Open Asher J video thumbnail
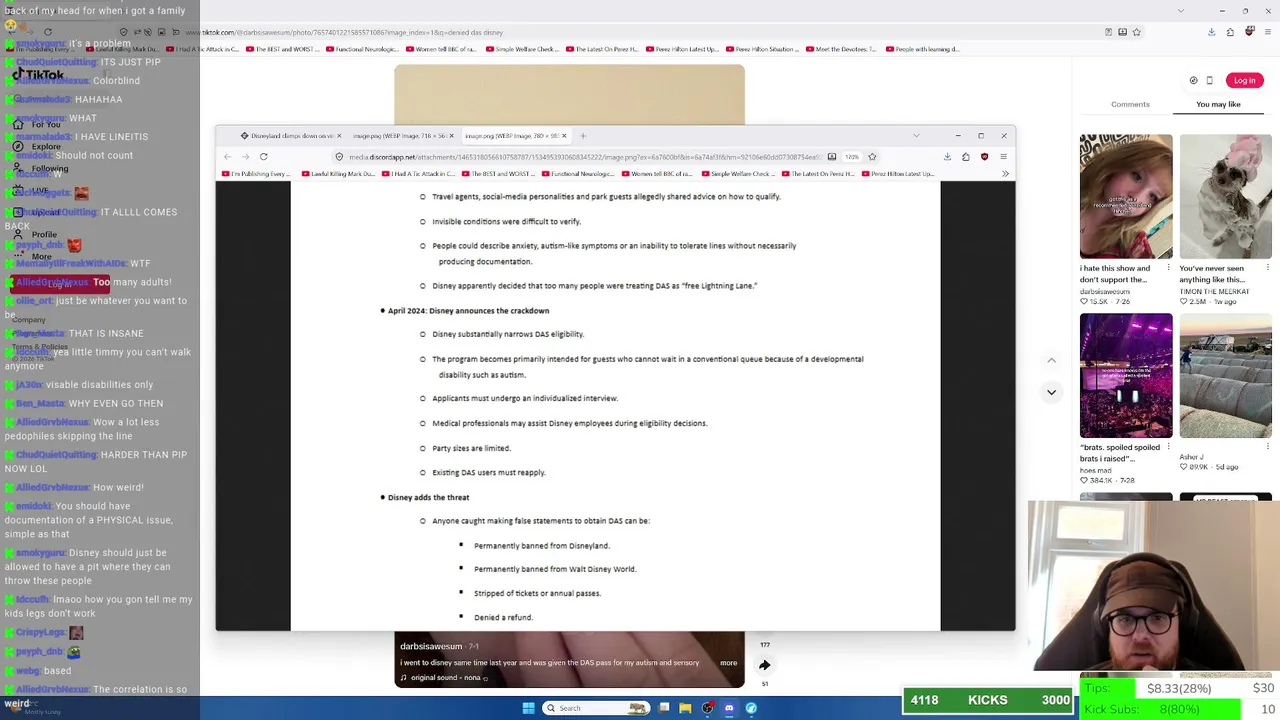The height and width of the screenshot is (720, 1280). (1225, 376)
